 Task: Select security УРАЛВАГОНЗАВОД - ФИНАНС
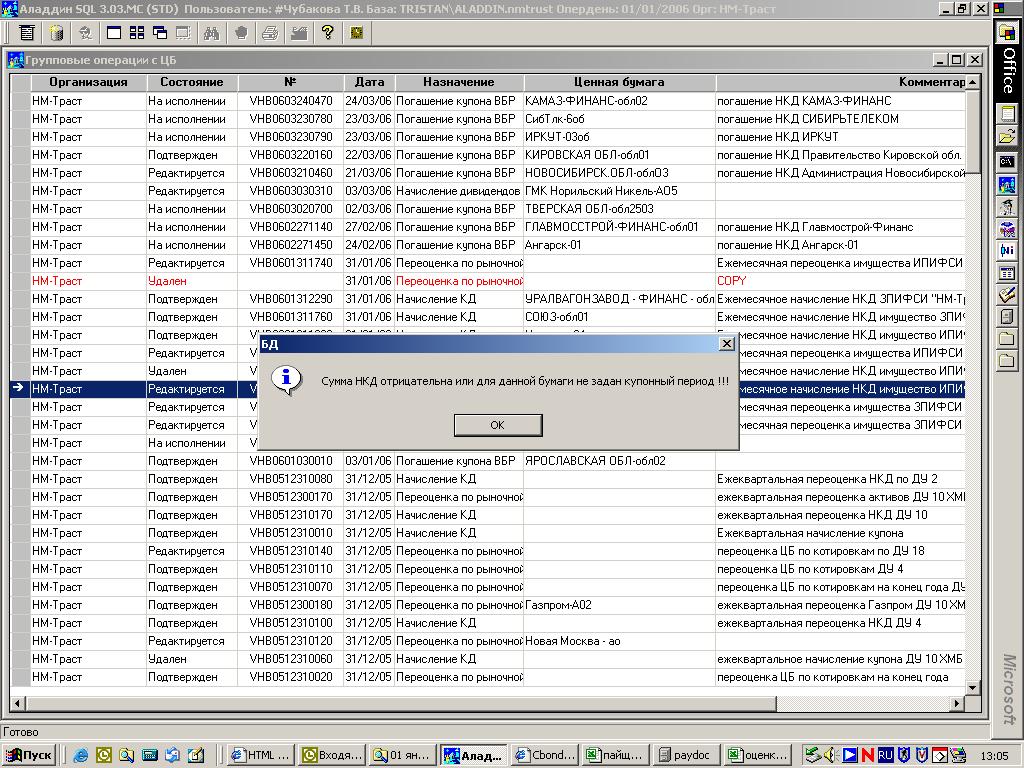click(x=619, y=299)
